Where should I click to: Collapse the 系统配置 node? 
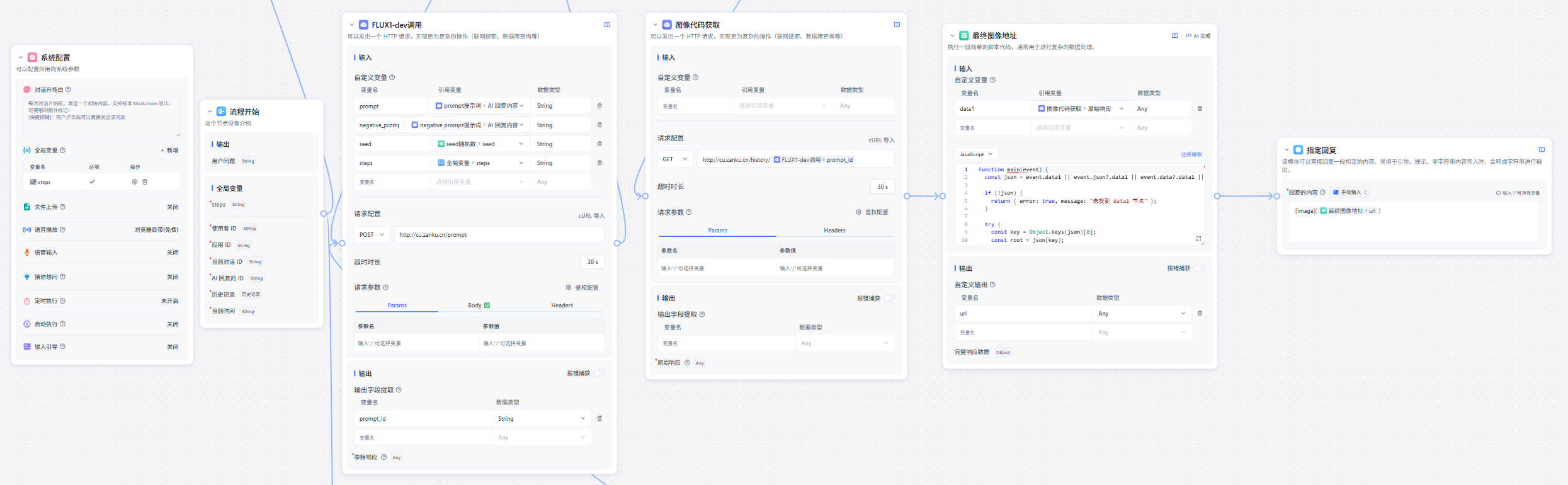point(21,57)
